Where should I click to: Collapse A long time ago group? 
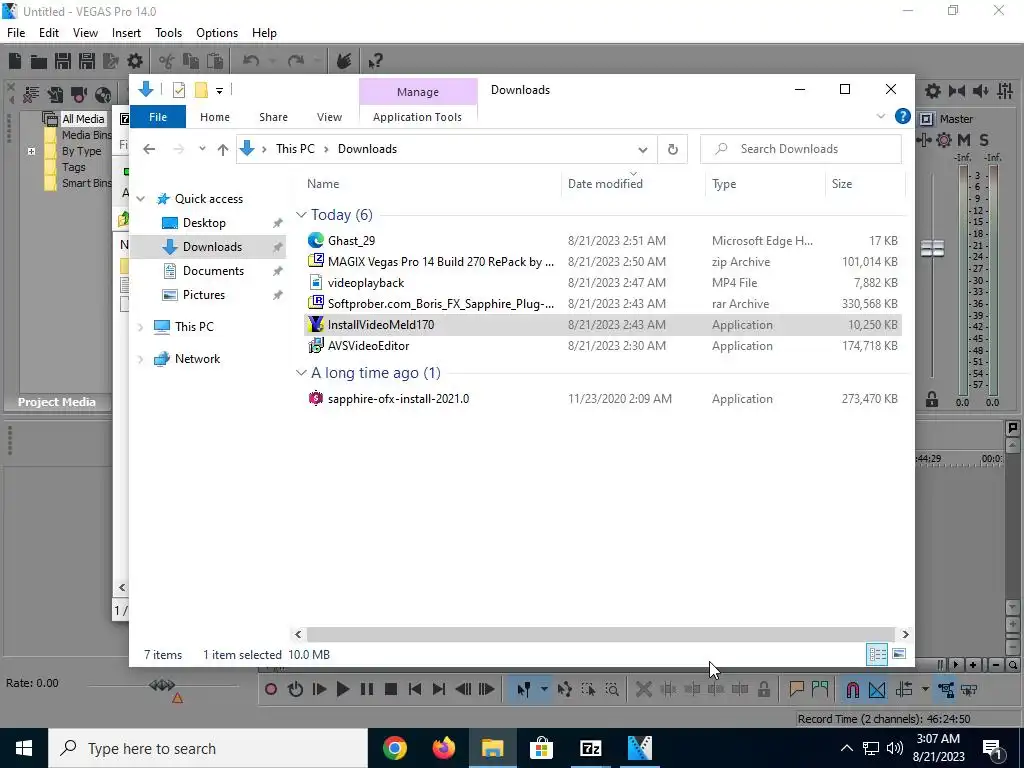point(300,373)
